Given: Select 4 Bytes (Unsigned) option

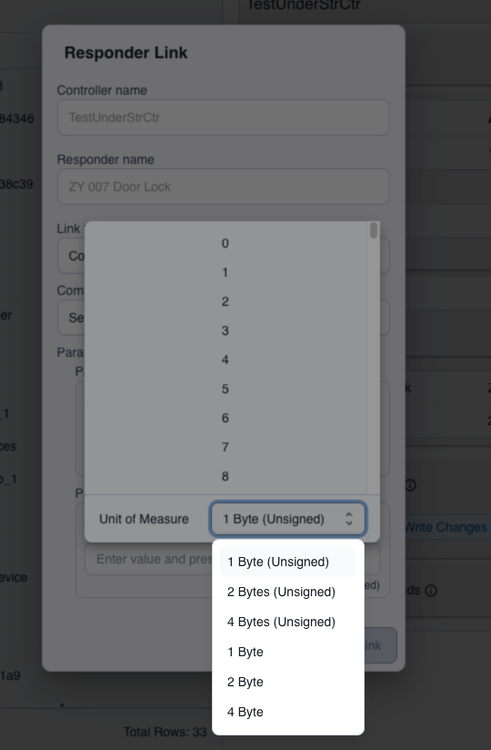Looking at the screenshot, I should [288, 622].
